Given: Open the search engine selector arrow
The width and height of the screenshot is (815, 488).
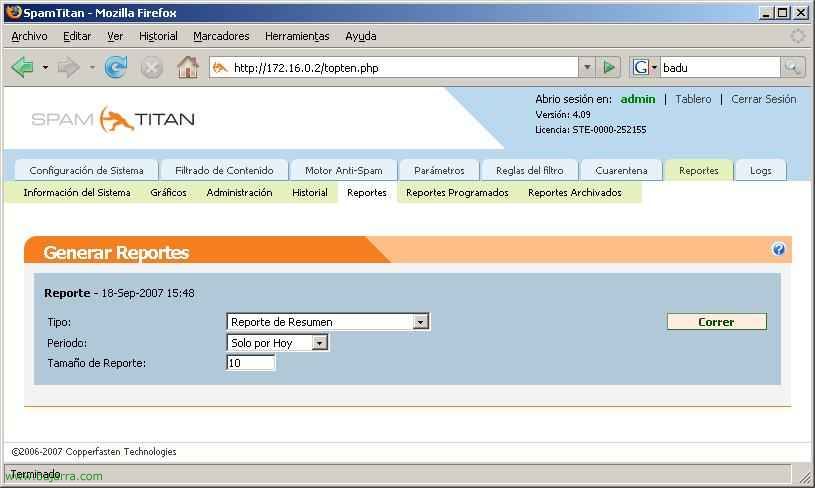Looking at the screenshot, I should point(654,68).
